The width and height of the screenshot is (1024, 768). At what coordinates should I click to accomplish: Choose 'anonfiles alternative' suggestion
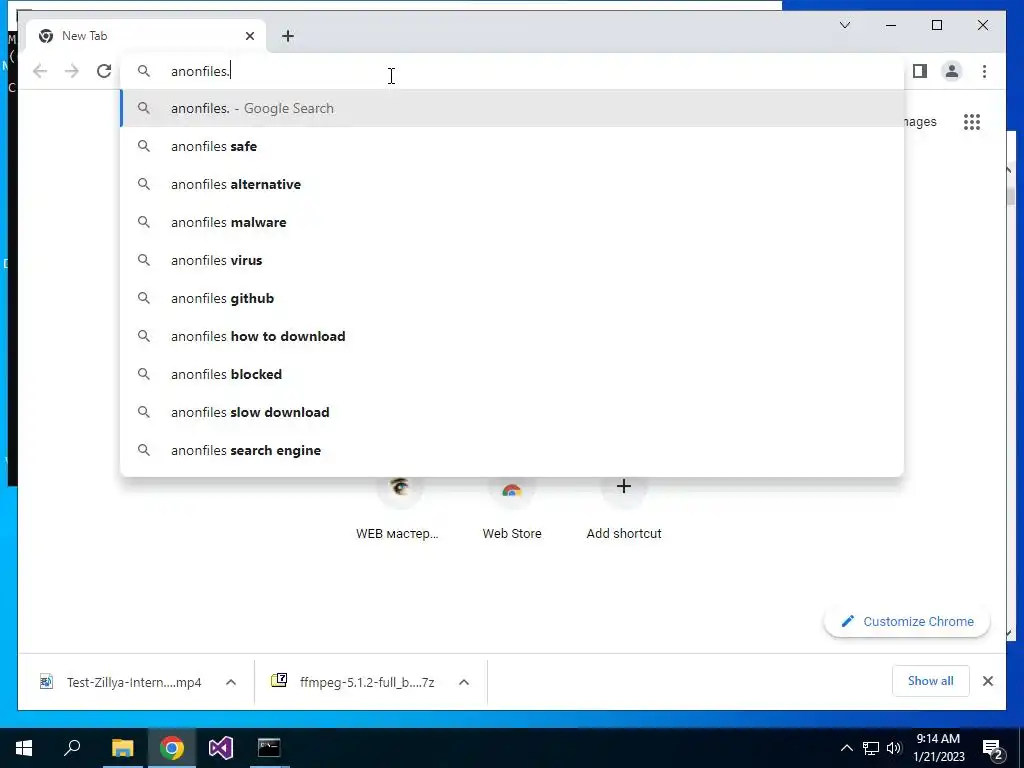click(512, 184)
